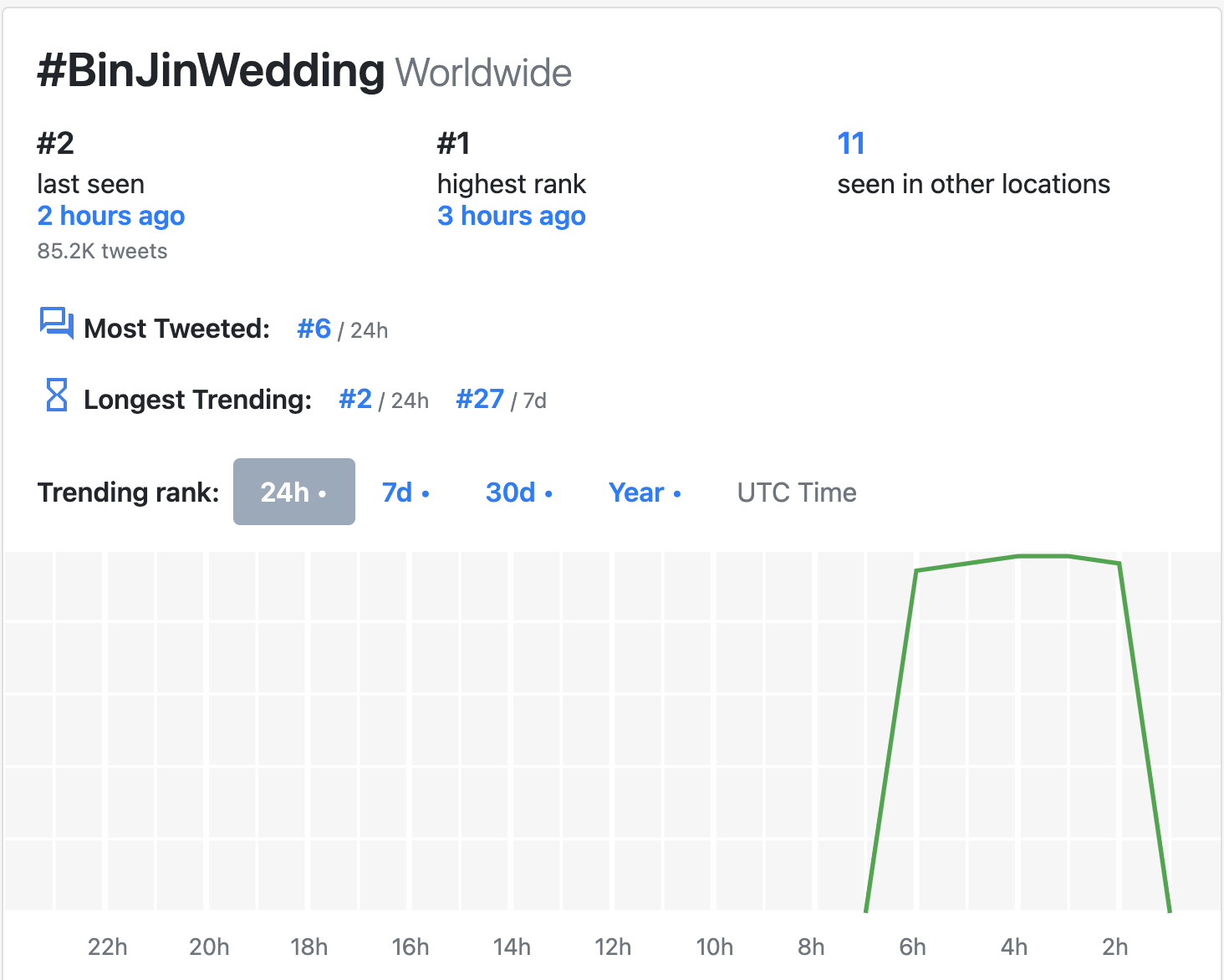Click the Longest Trending hourglass icon
1224x980 pixels.
tap(56, 395)
